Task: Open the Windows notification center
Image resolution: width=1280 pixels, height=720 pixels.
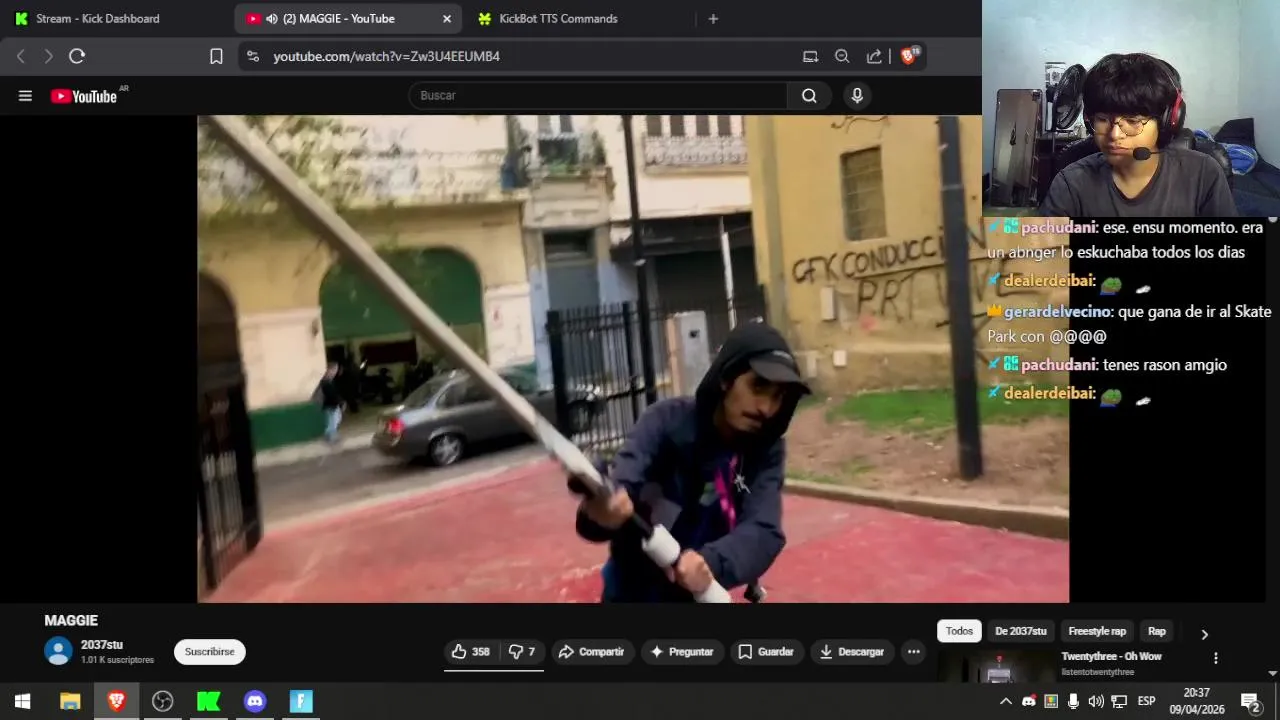Action: click(x=1250, y=702)
